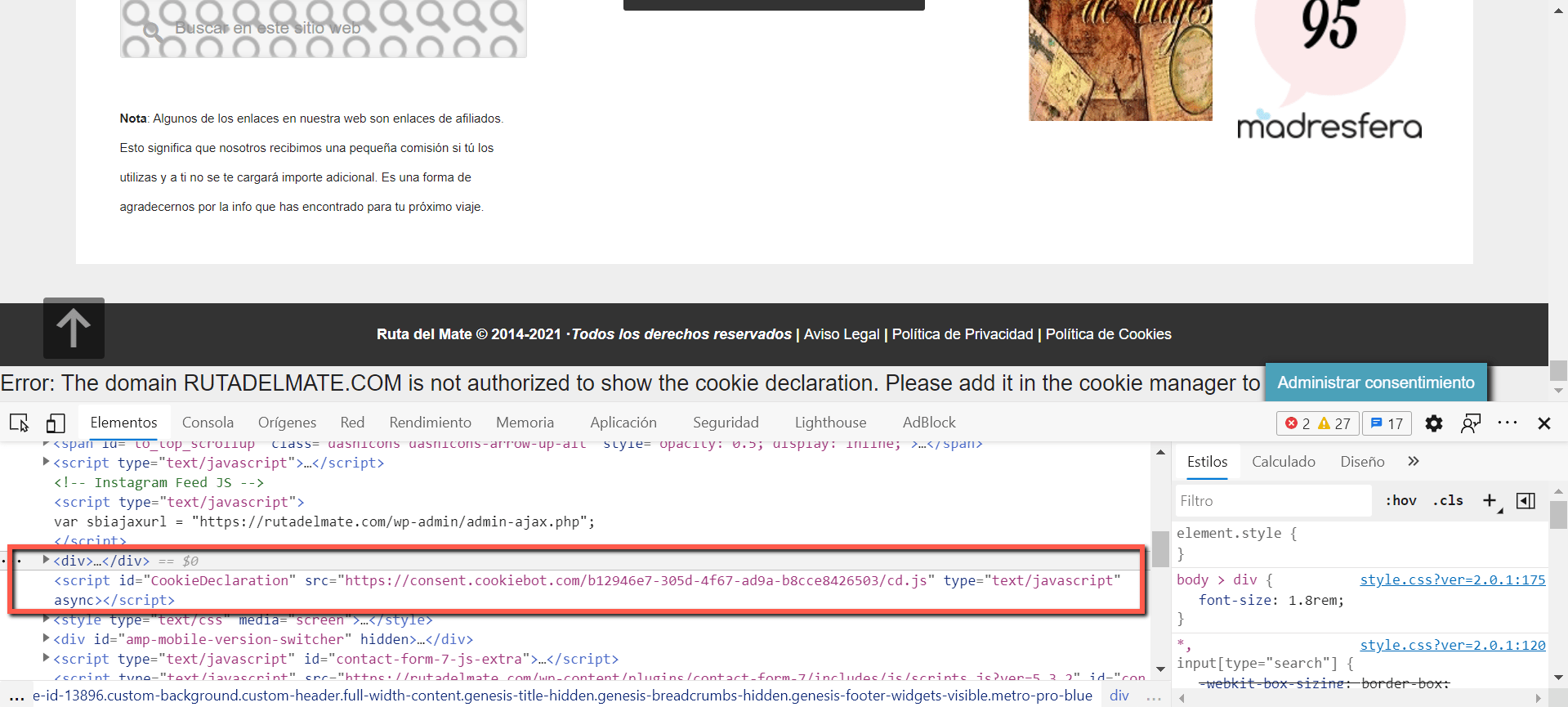Focus the site search field
The image size is (1568, 707).
[x=324, y=29]
